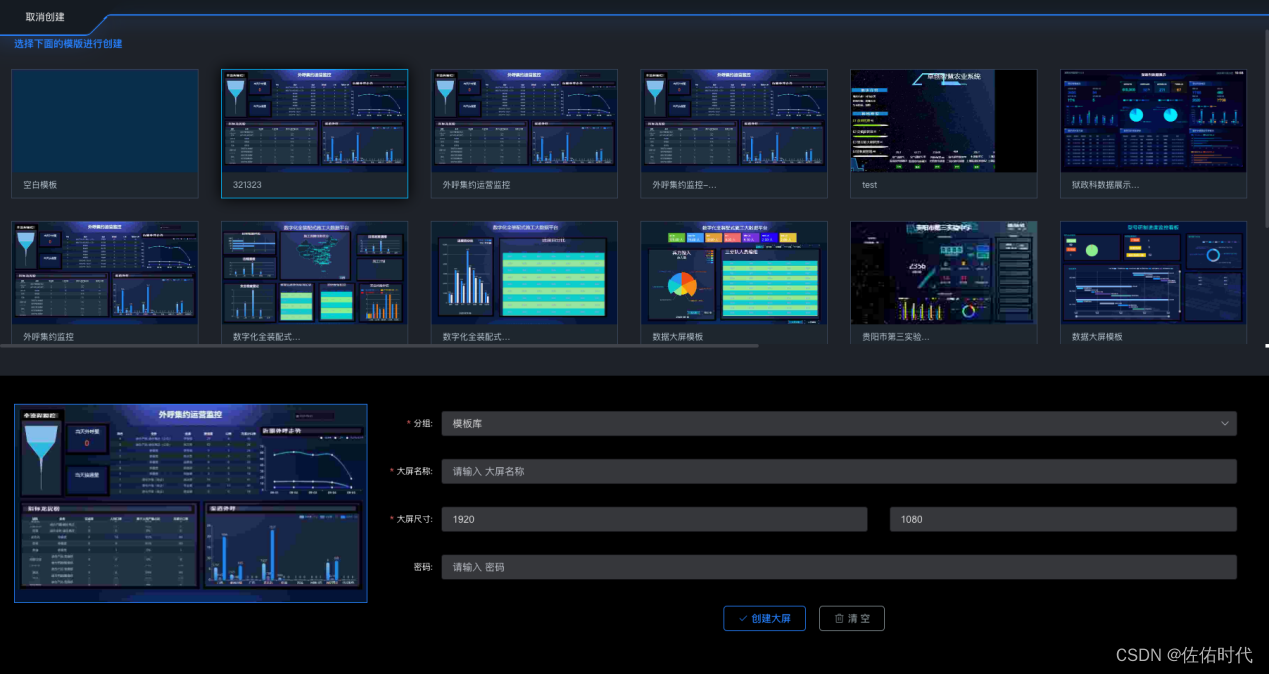Choose the template labeled 外呼集约监控
This screenshot has height=674, width=1269.
coord(105,283)
